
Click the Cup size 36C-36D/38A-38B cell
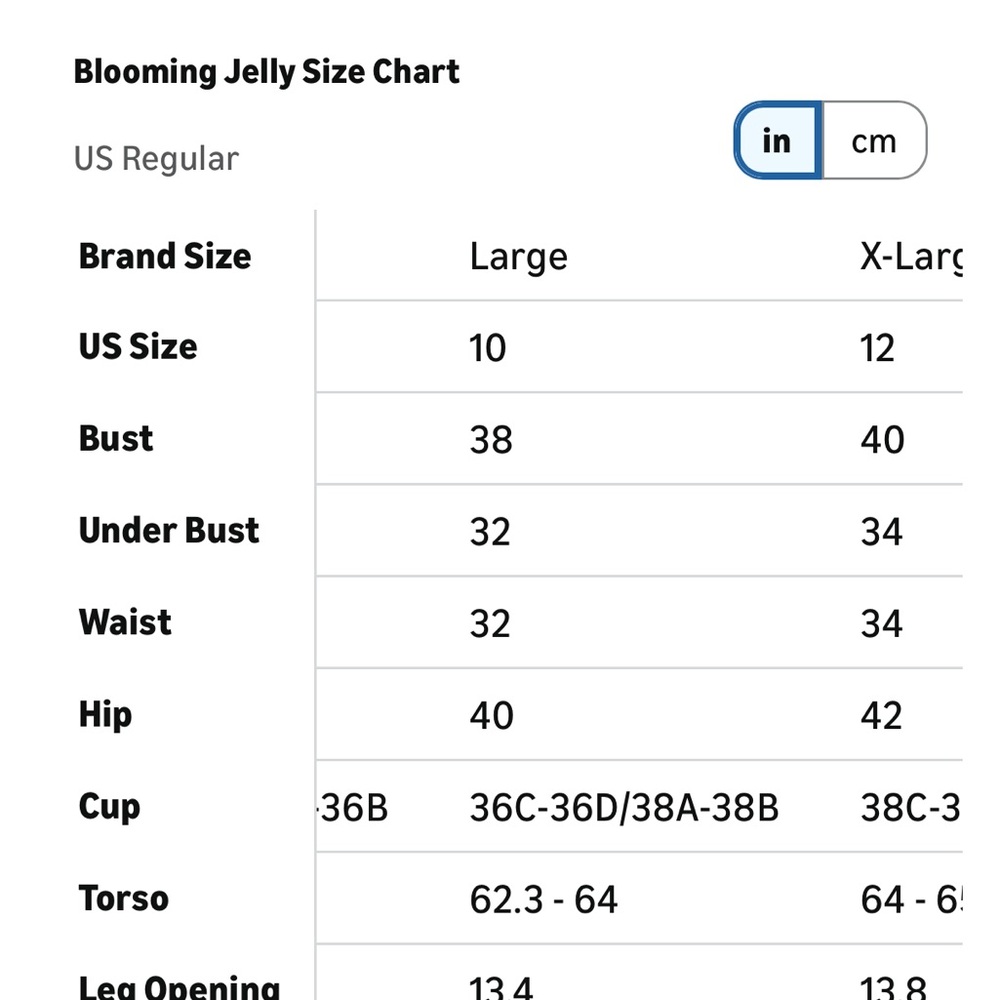[x=624, y=808]
